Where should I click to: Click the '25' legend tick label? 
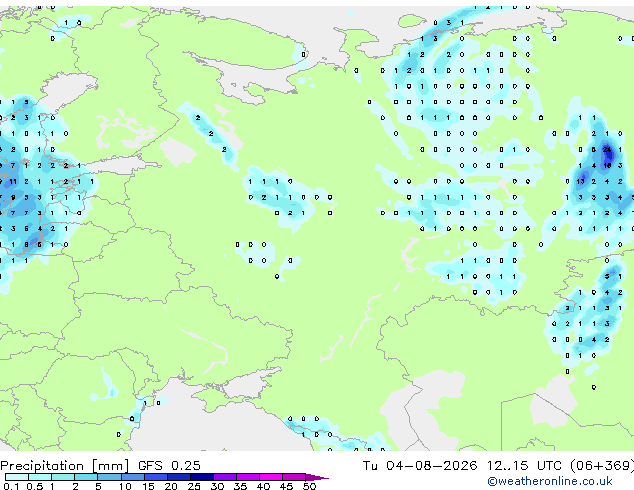pyautogui.click(x=194, y=486)
